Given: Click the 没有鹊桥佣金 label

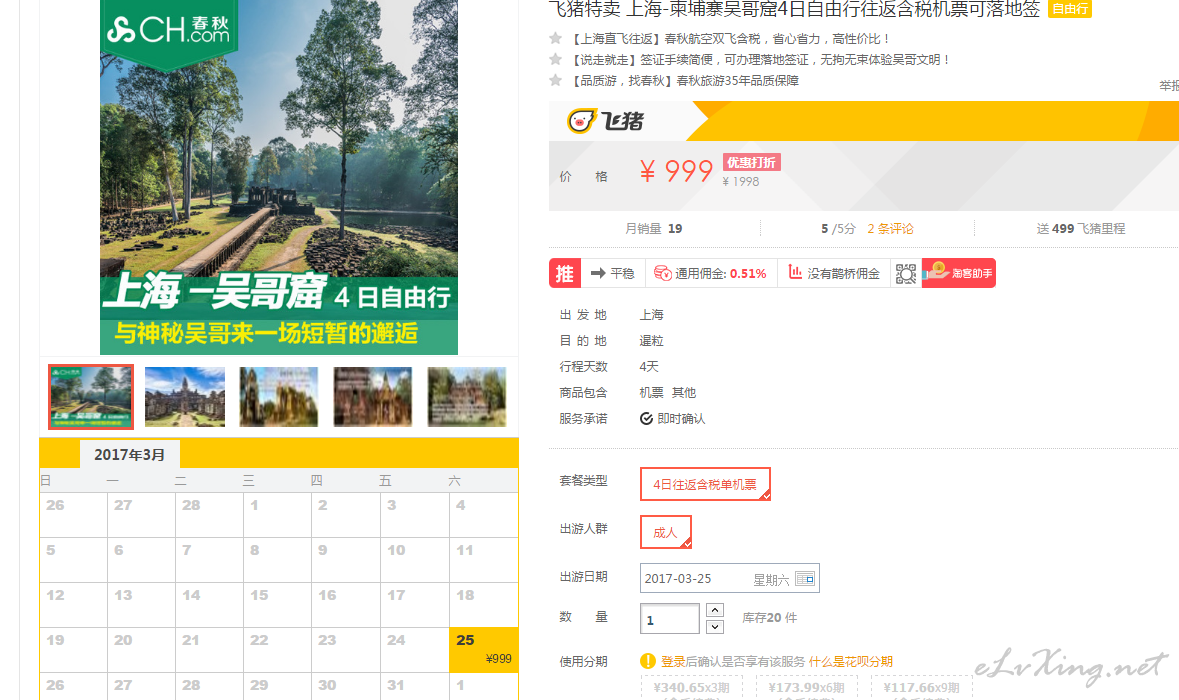Looking at the screenshot, I should click(844, 274).
